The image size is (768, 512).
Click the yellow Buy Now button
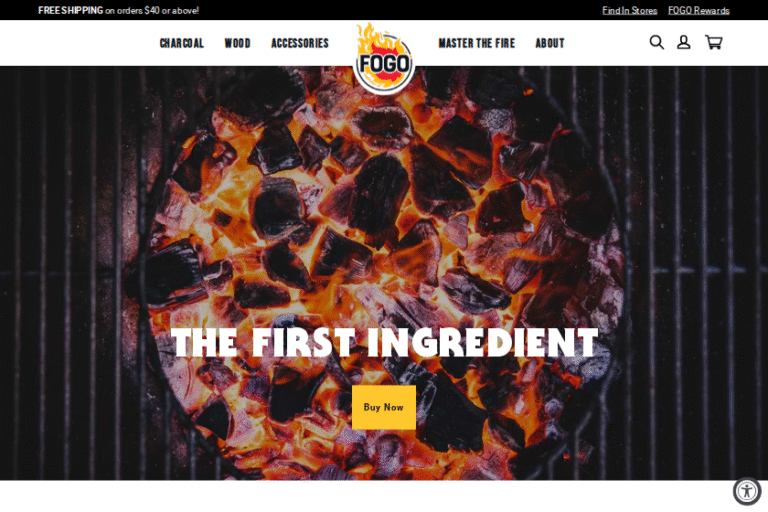pos(384,407)
